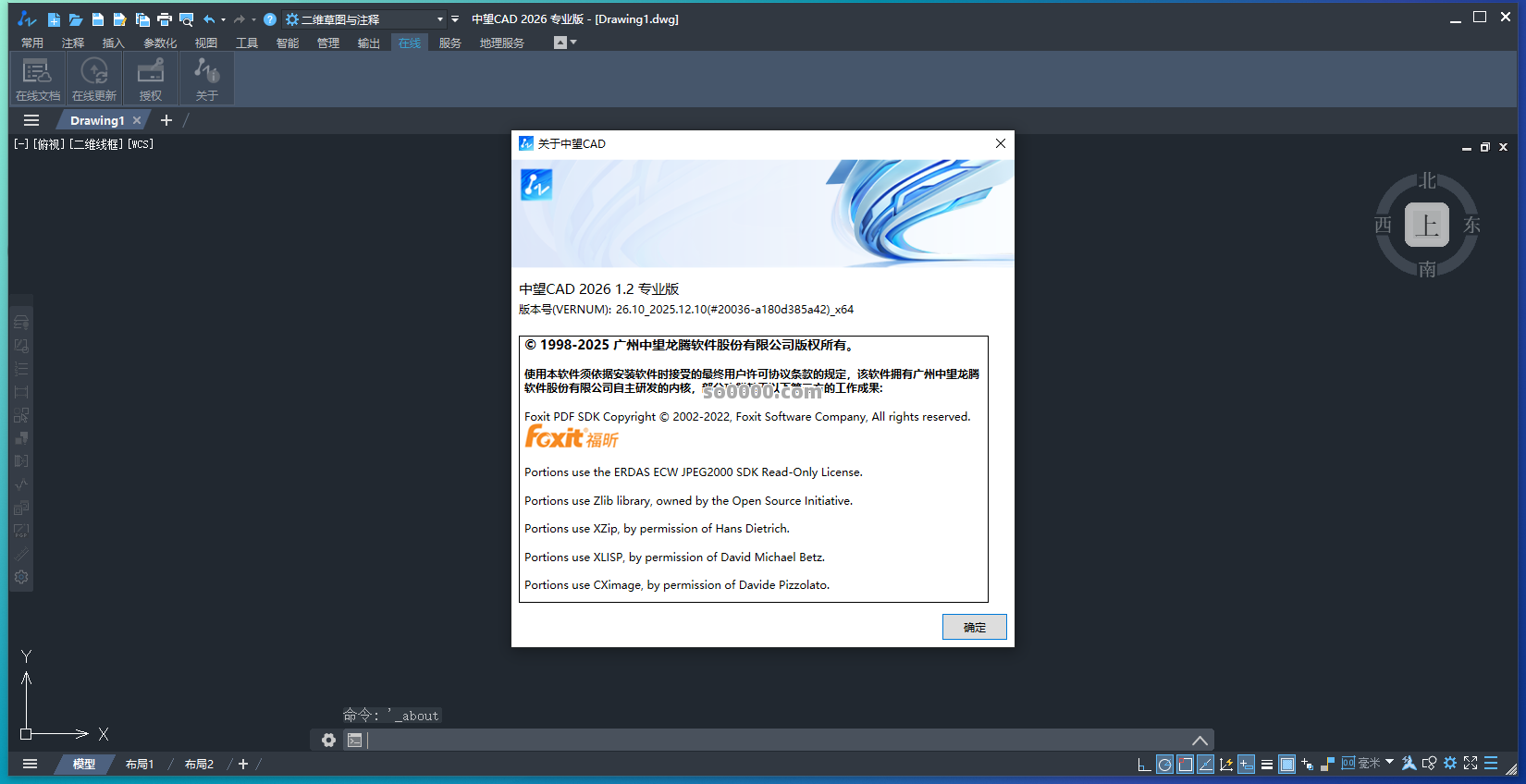Add a new drawing tab with plus
Image resolution: width=1526 pixels, height=784 pixels.
click(166, 120)
